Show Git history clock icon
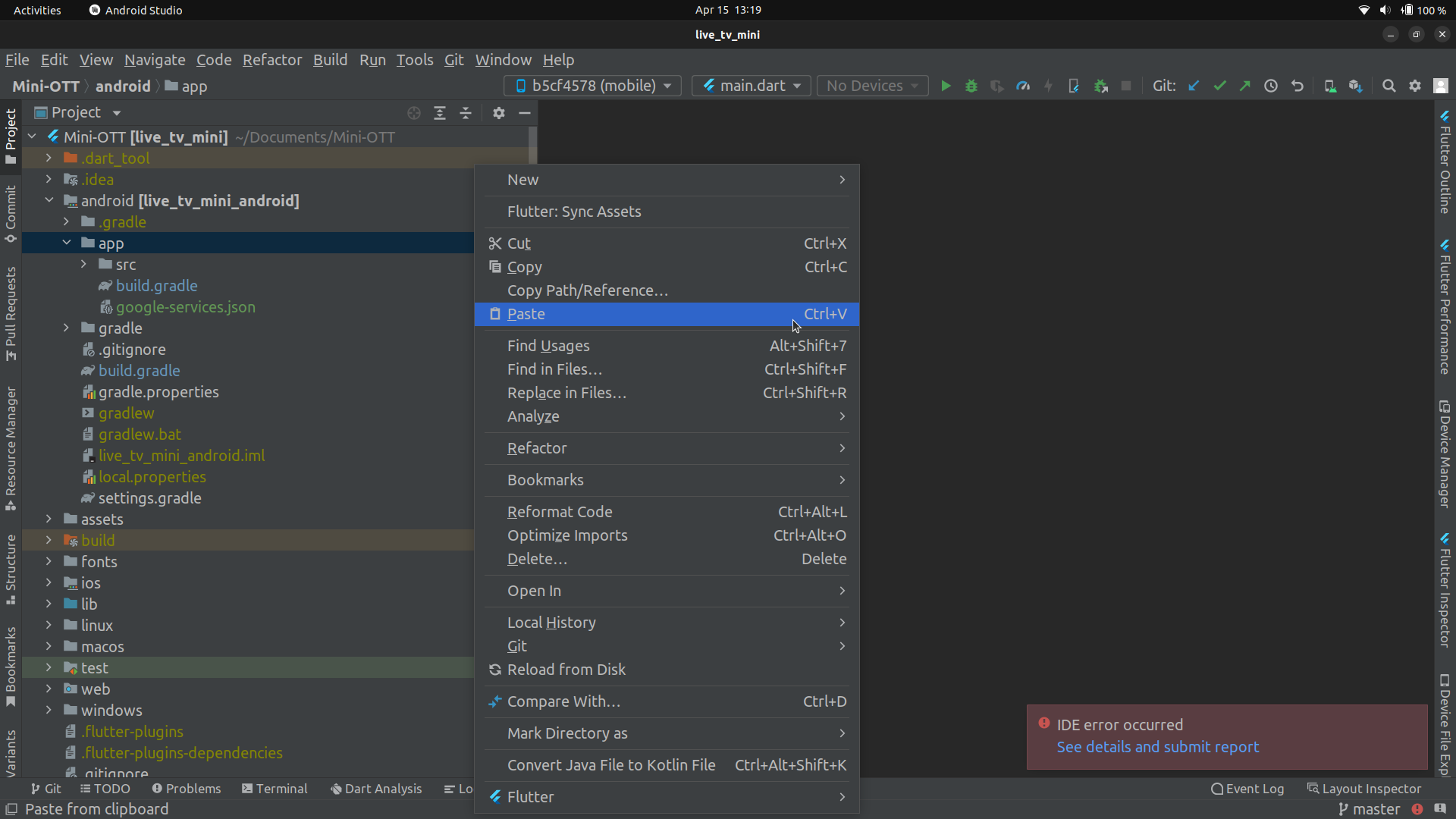This screenshot has width=1456, height=819. 1271,86
